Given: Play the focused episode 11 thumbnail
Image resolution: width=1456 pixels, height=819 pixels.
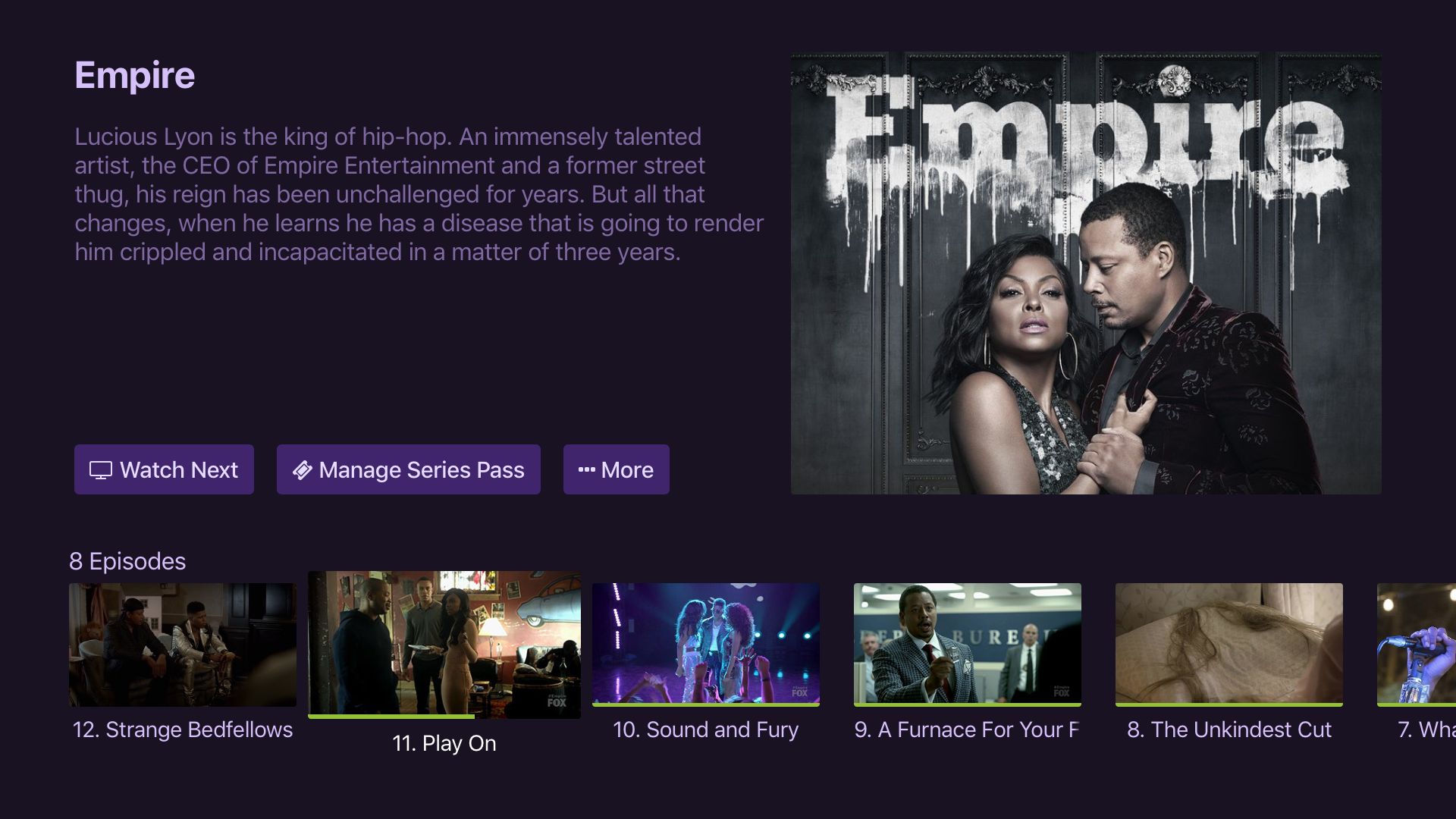Looking at the screenshot, I should [444, 643].
